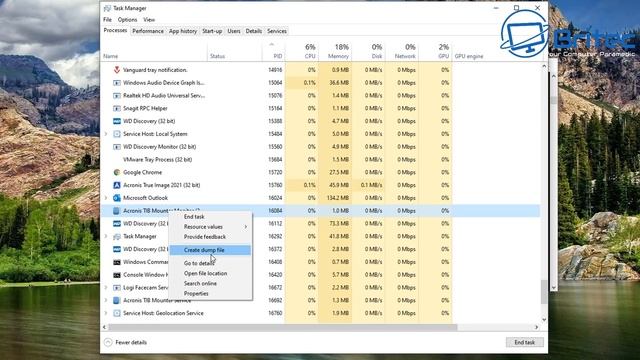Image resolution: width=640 pixels, height=360 pixels.
Task: Choose Provide feedback in context menu
Action: tap(211, 237)
